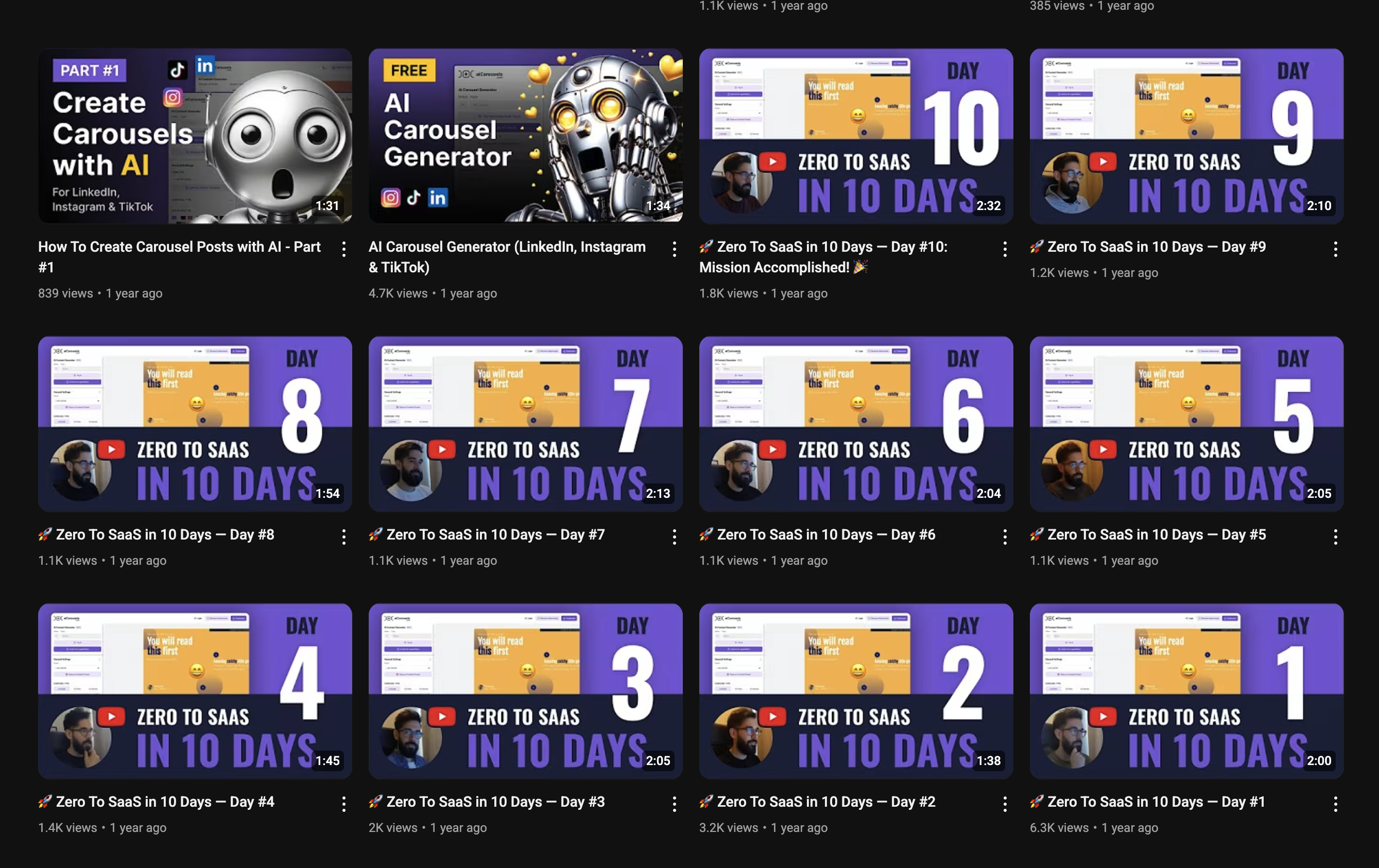Open Day #2 video more options
This screenshot has height=868, width=1379.
pos(1005,804)
